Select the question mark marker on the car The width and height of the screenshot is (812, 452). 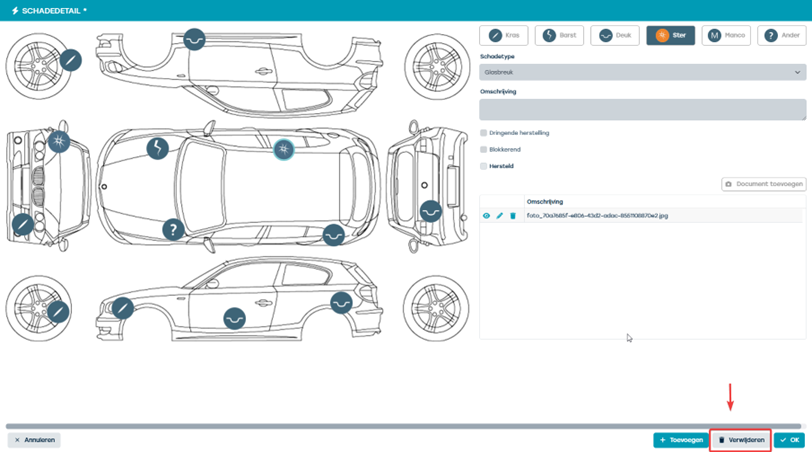(173, 229)
